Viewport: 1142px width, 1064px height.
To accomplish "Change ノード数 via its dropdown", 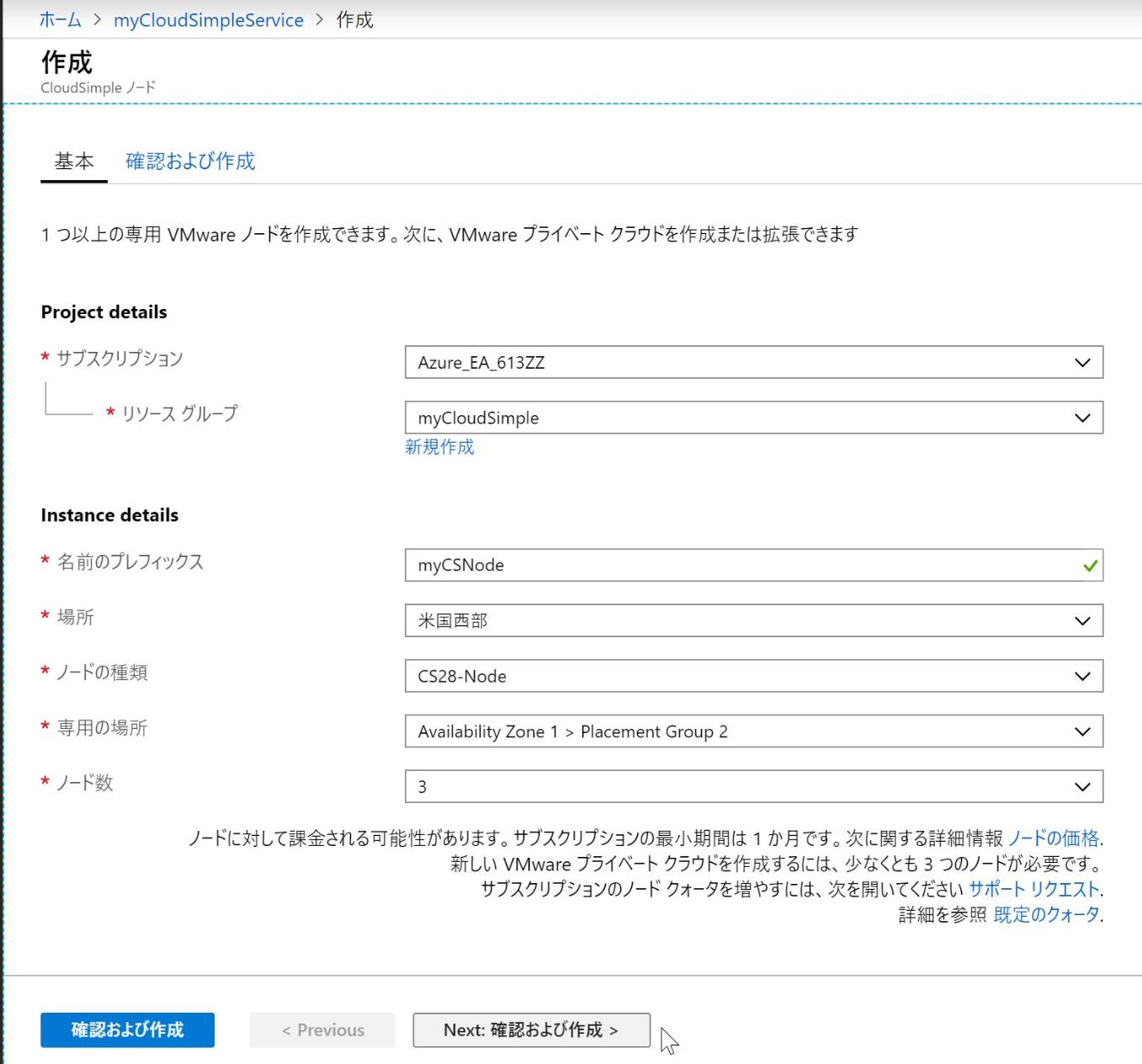I will (x=1081, y=786).
